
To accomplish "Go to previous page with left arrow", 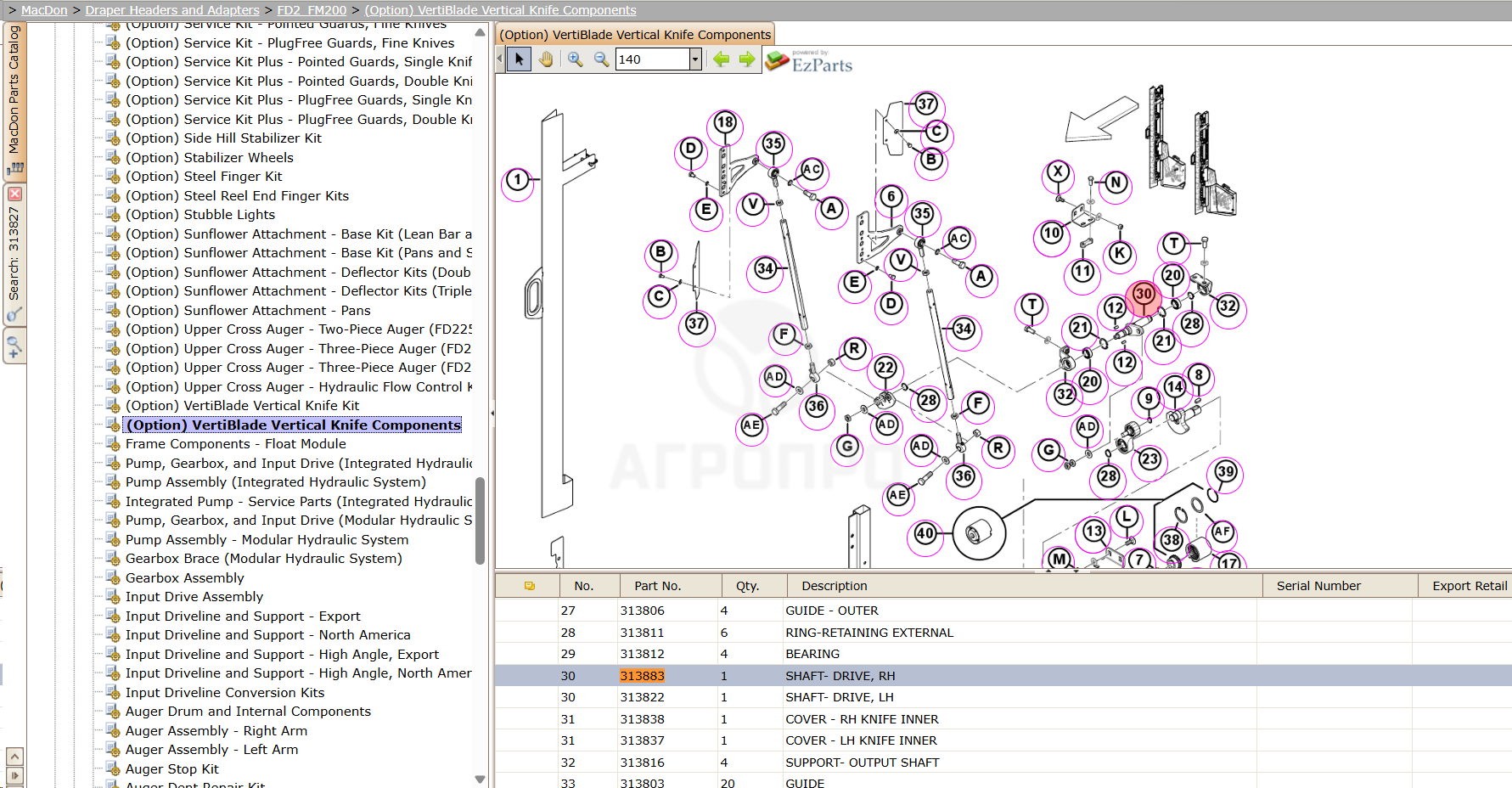I will [721, 59].
